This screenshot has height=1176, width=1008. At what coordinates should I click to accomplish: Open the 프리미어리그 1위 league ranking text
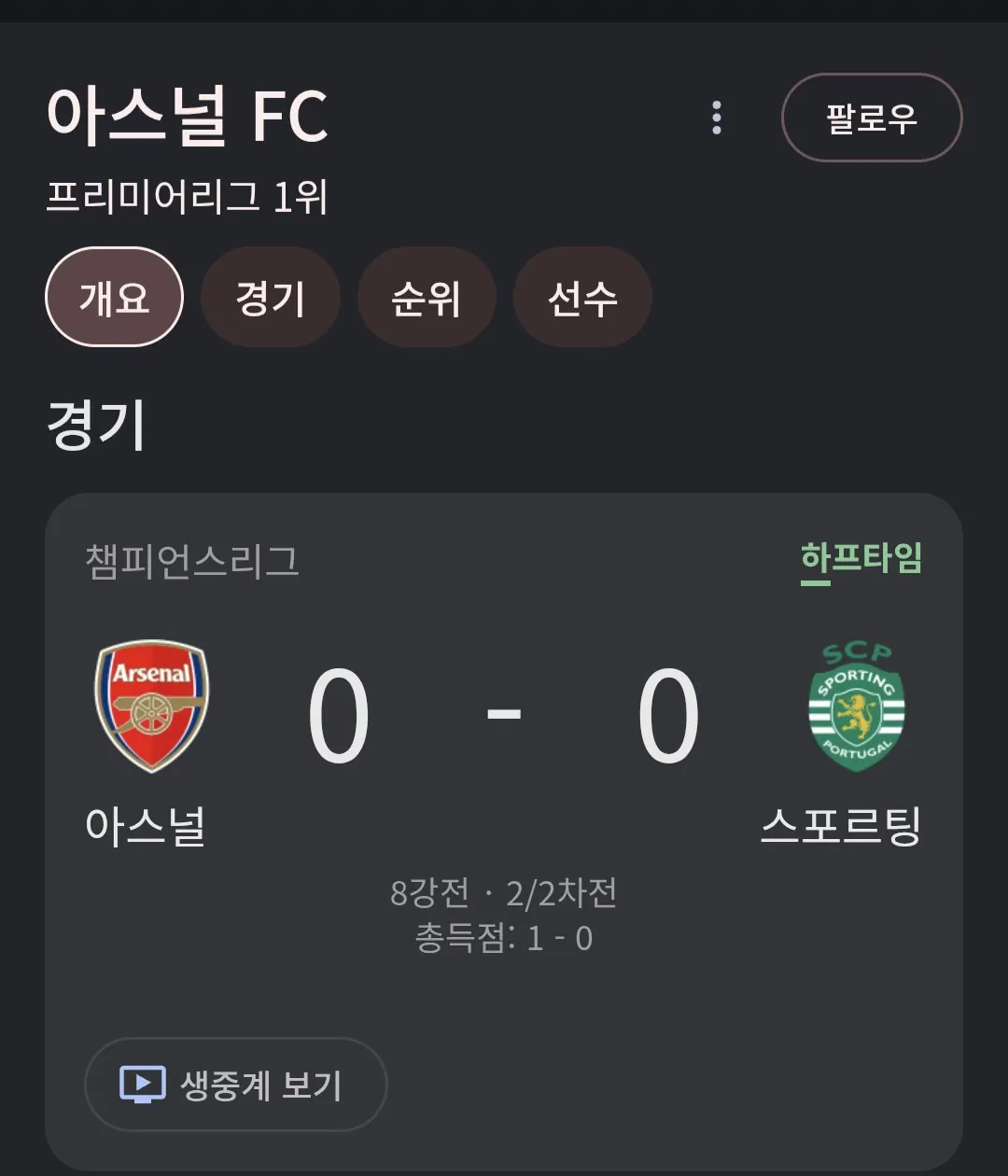tap(188, 197)
